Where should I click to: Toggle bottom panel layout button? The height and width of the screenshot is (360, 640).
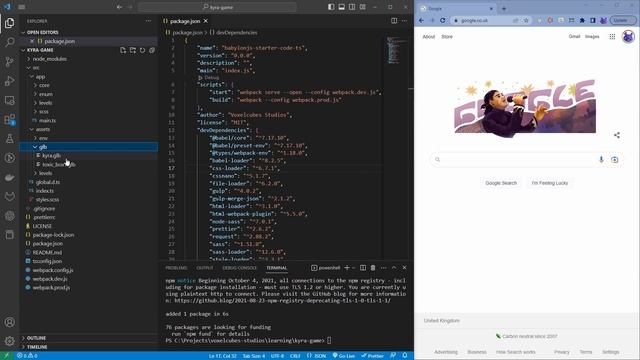tap(342, 7)
